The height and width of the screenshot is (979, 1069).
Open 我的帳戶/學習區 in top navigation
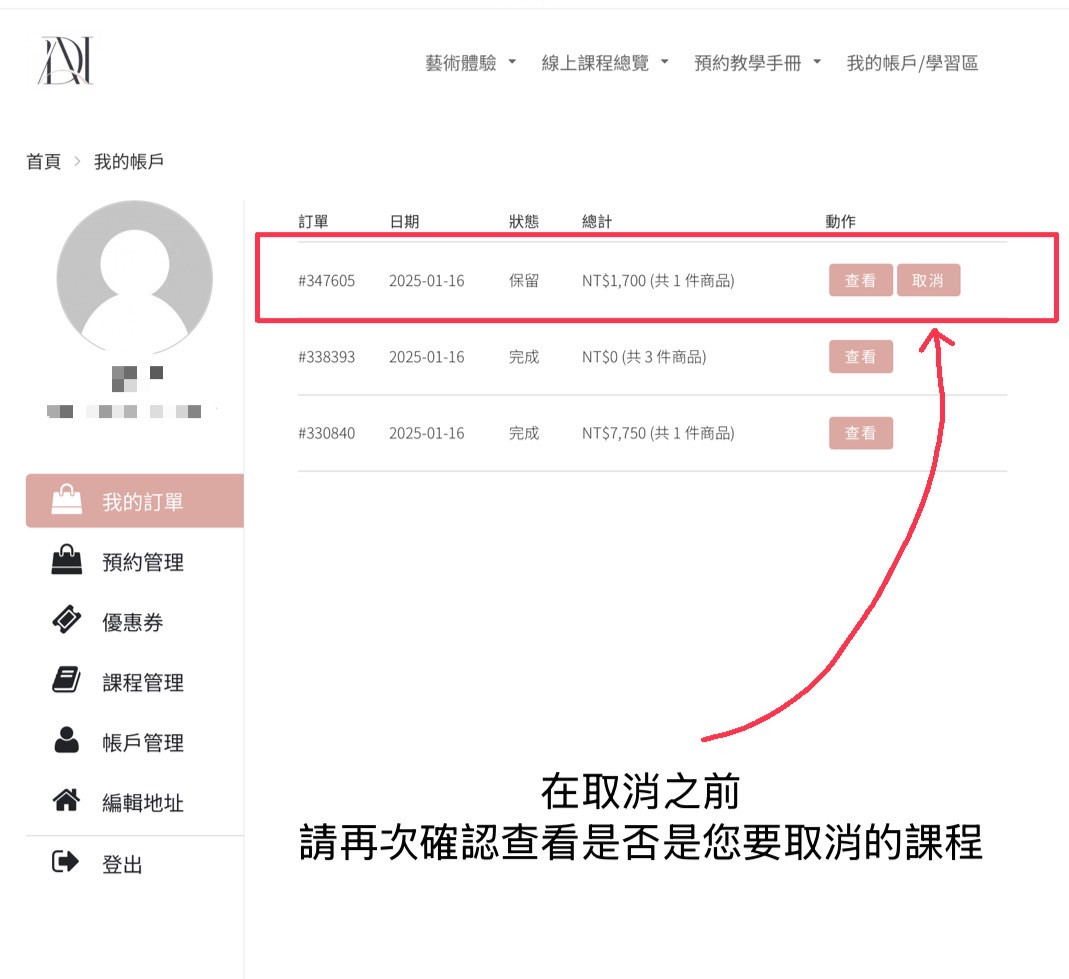[912, 64]
